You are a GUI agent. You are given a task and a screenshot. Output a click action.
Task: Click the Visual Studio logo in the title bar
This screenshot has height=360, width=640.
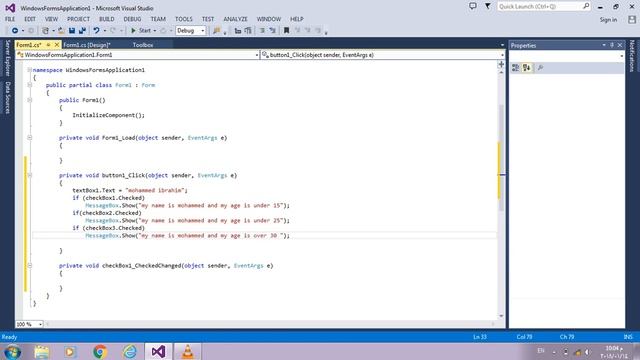coord(10,8)
